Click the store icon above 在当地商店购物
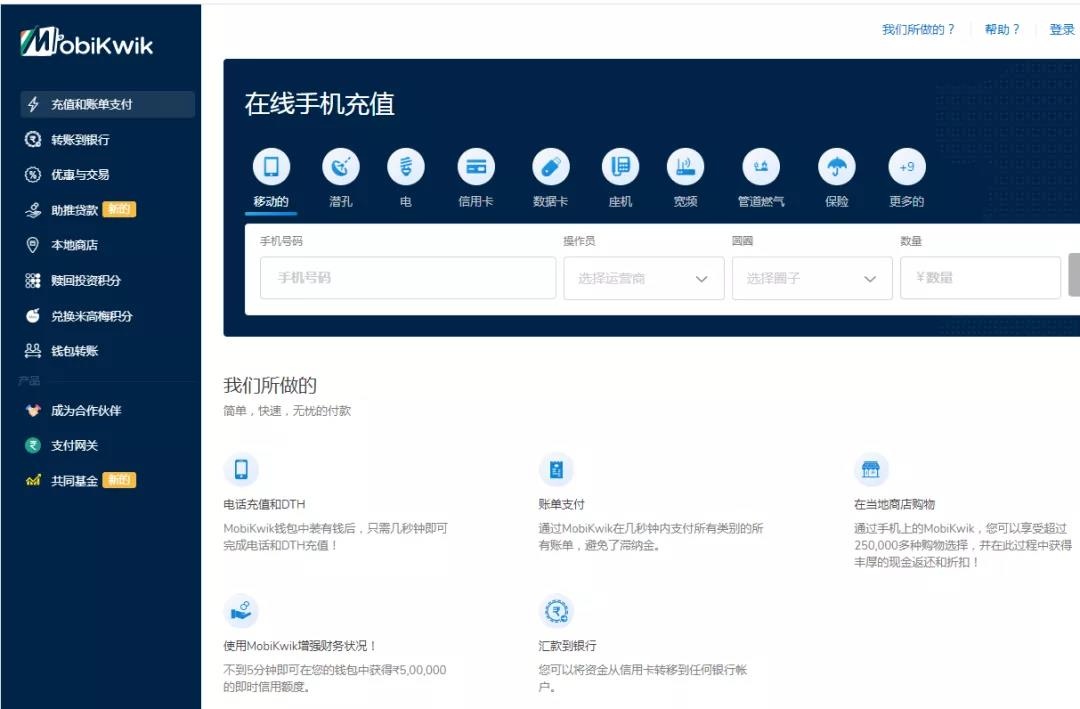Viewport: 1080px width, 709px height. click(871, 469)
